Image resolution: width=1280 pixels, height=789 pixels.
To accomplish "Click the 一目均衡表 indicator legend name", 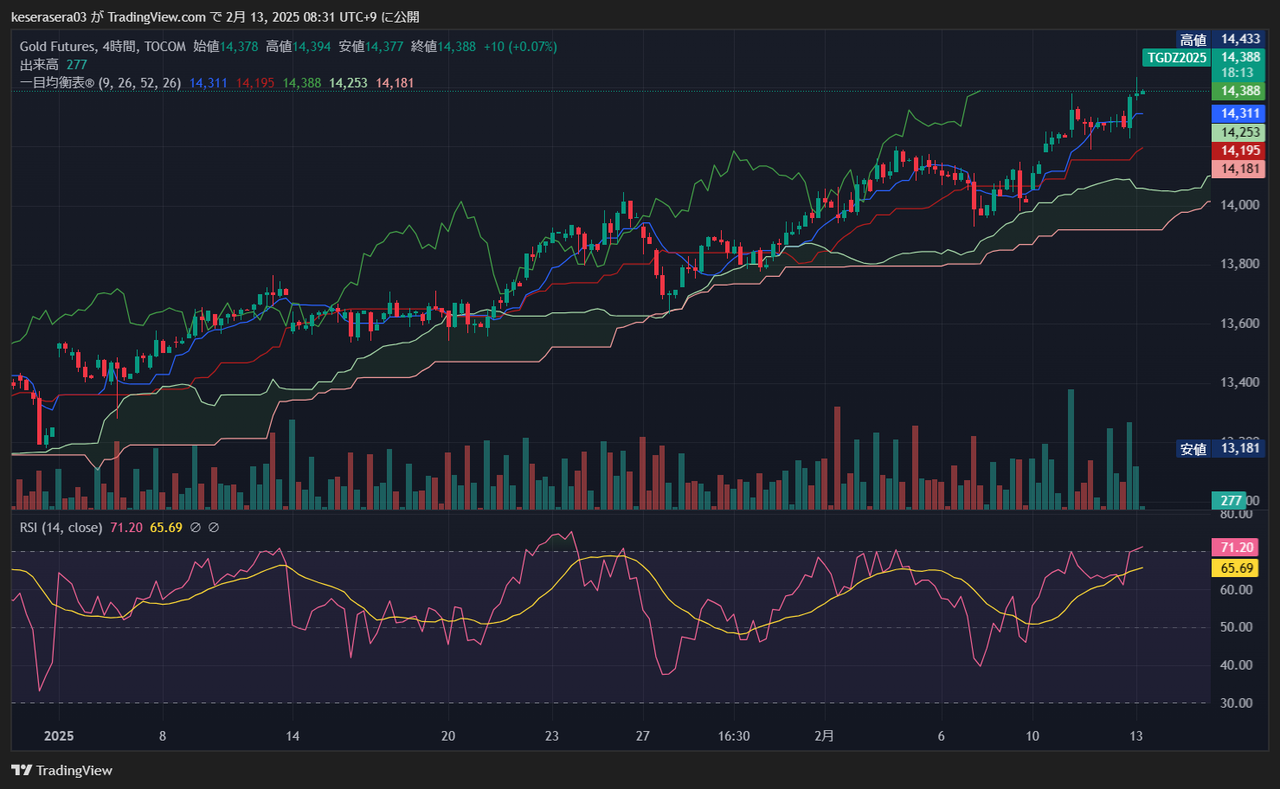I will [x=55, y=83].
